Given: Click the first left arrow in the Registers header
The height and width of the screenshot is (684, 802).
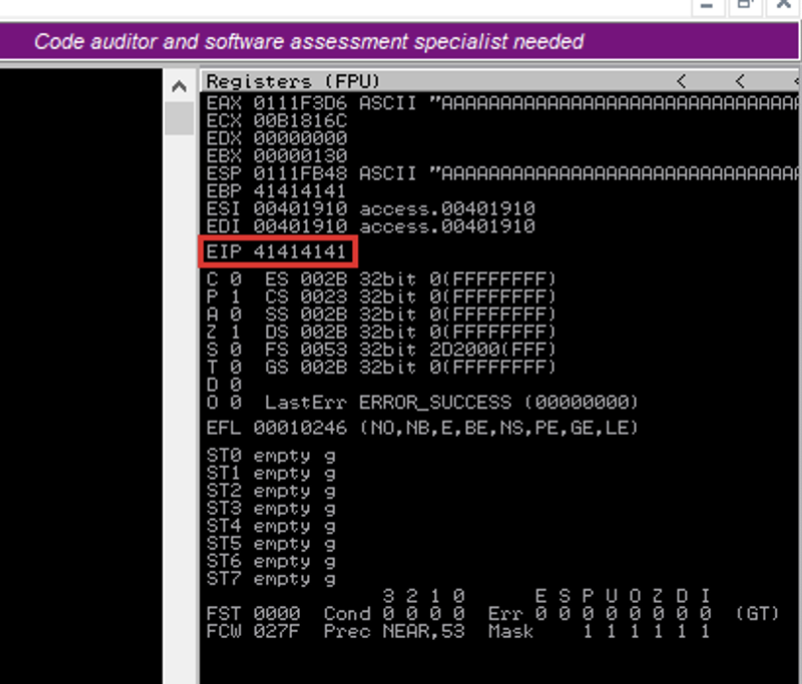Looking at the screenshot, I should point(681,81).
